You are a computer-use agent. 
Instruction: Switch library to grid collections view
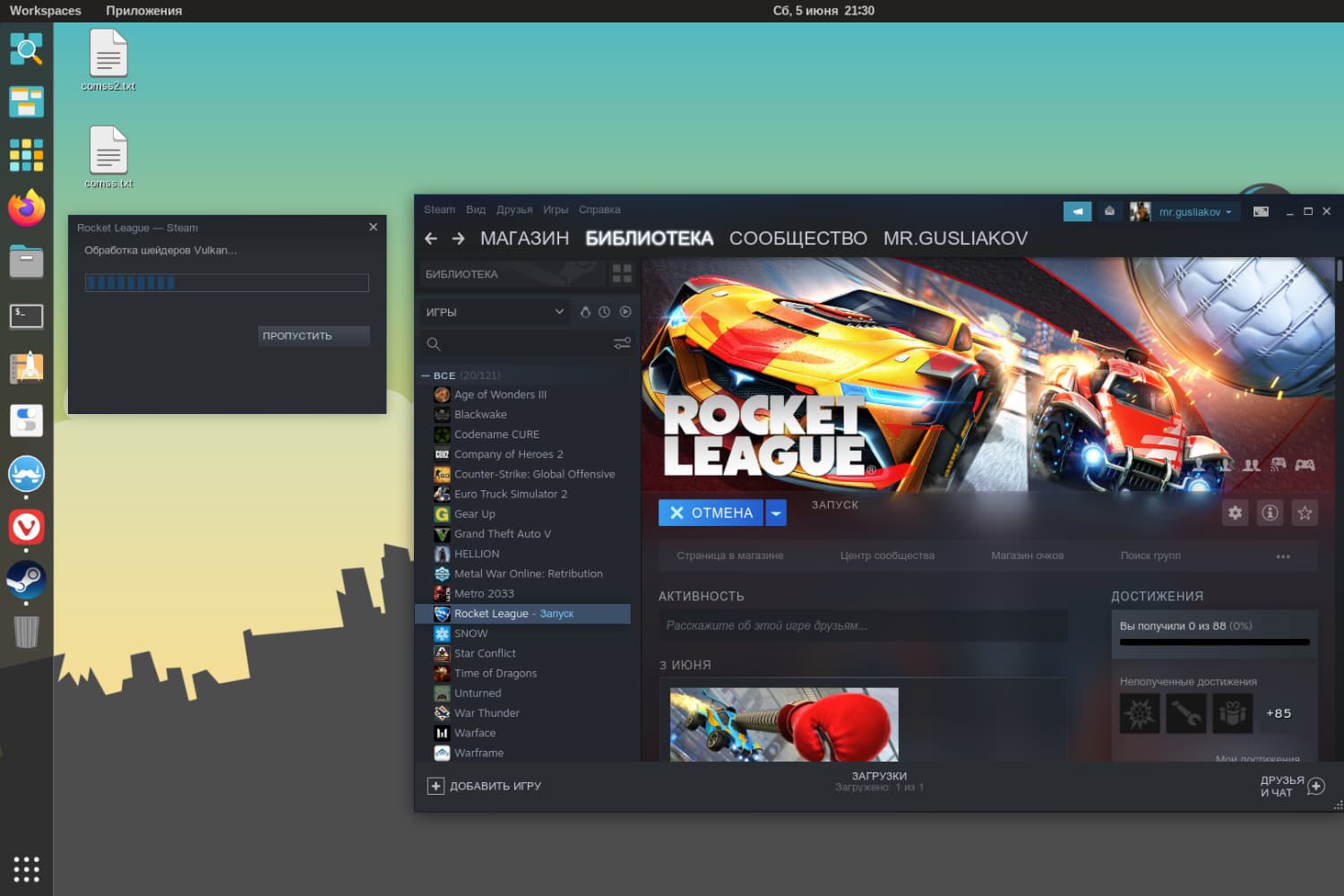click(622, 273)
